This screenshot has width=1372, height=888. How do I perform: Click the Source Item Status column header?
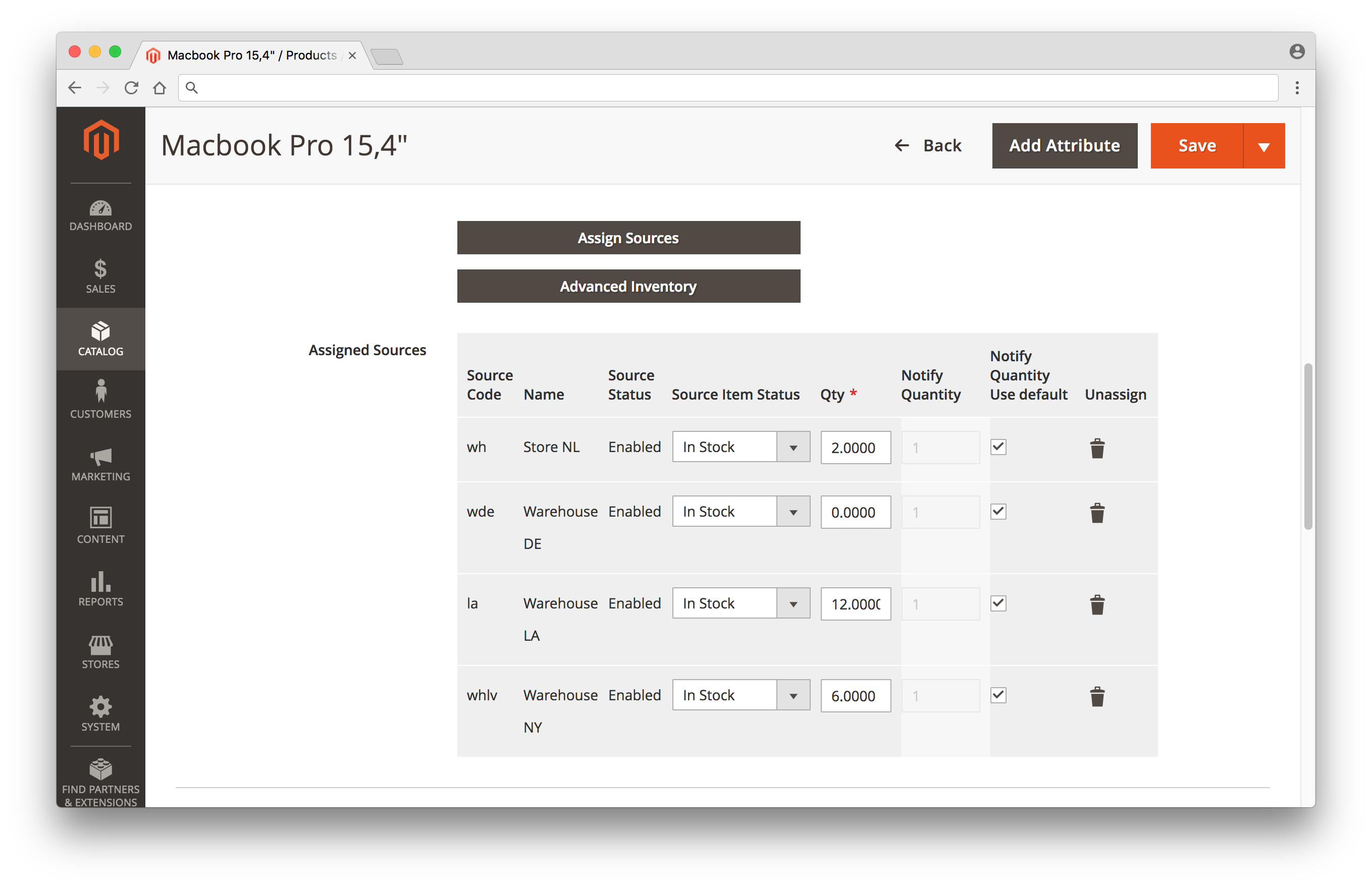735,395
